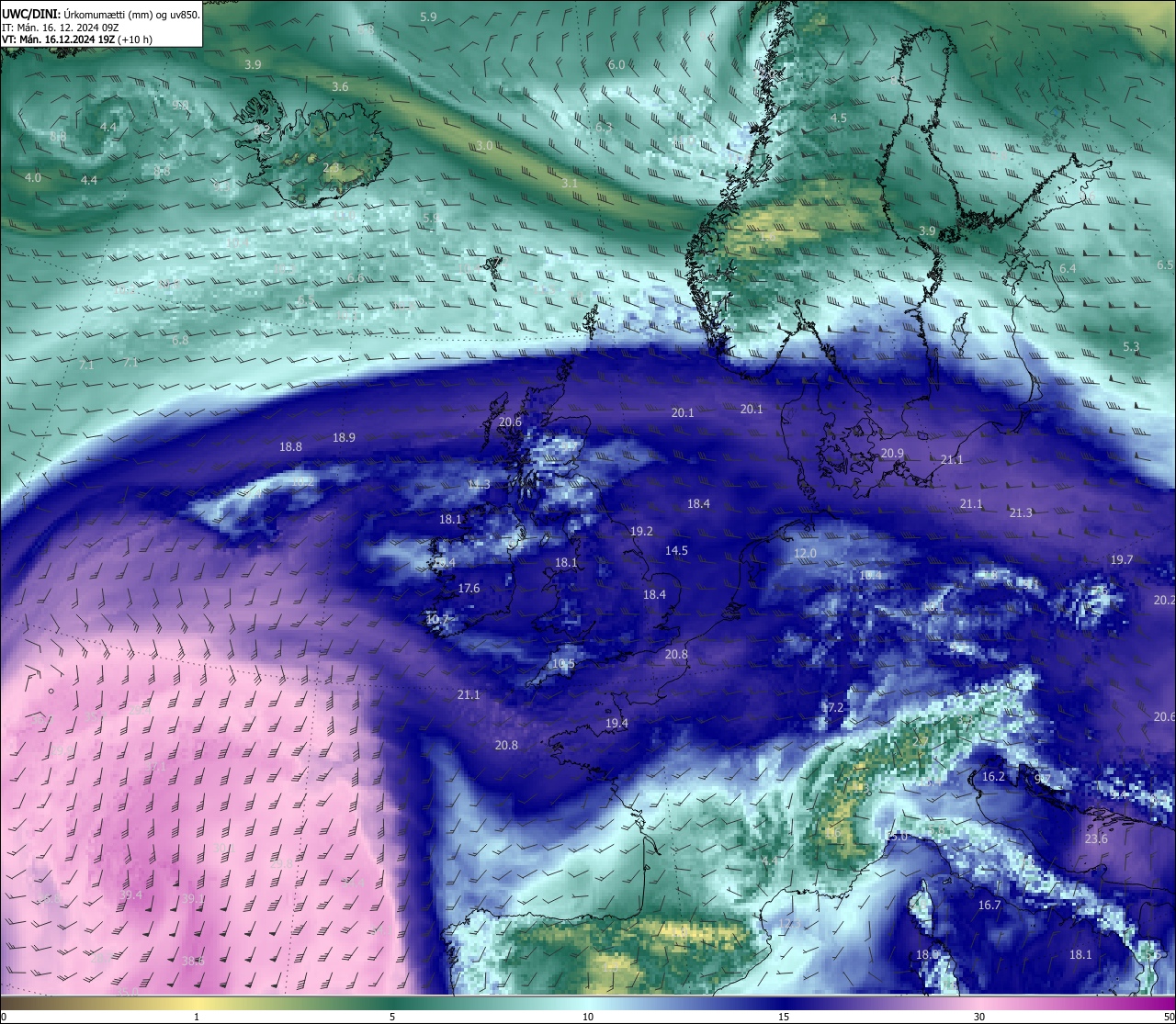
Task: Click the 23.6 value label at right side
Action: tap(1096, 838)
